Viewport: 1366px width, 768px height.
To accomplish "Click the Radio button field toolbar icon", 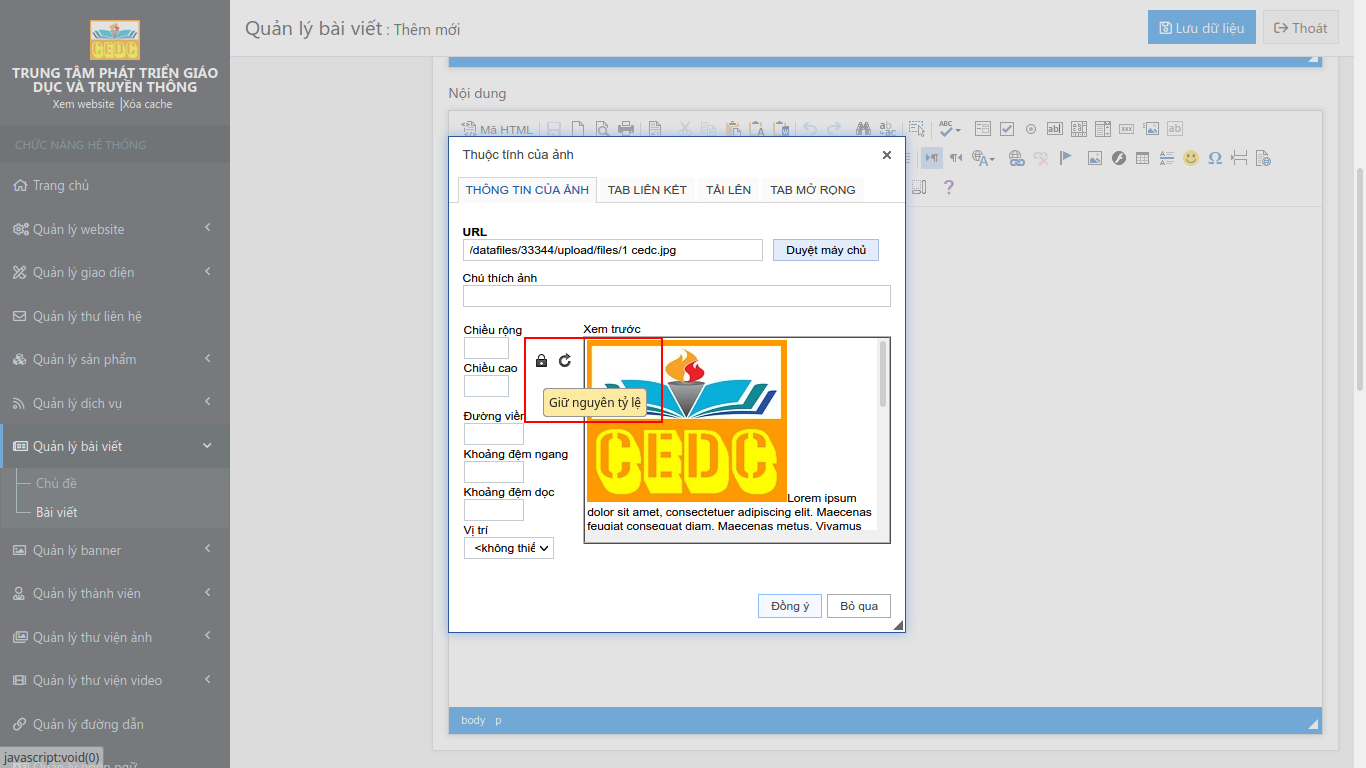I will tap(1031, 129).
